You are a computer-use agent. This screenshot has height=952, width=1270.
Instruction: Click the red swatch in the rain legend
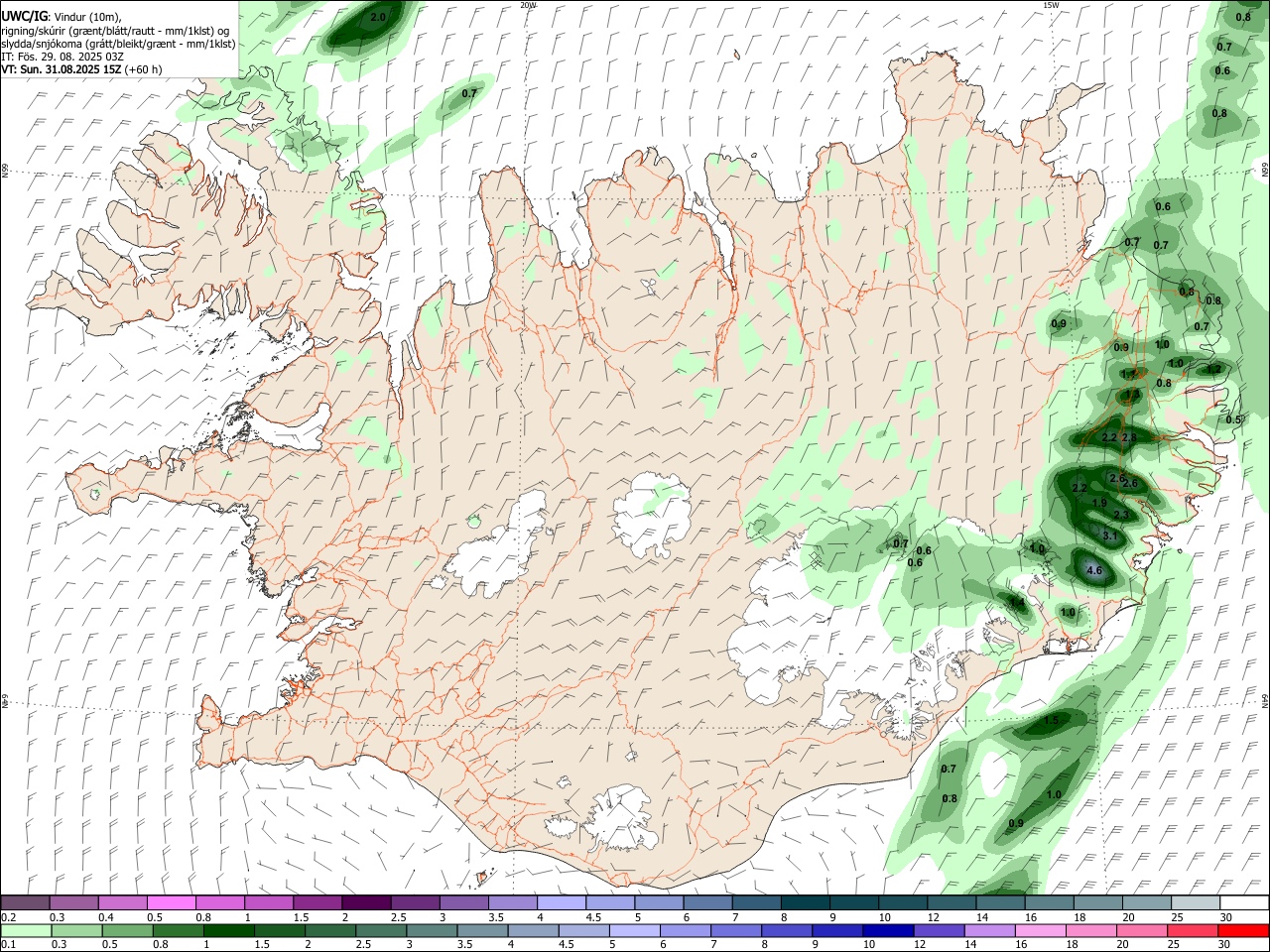pos(1243,930)
